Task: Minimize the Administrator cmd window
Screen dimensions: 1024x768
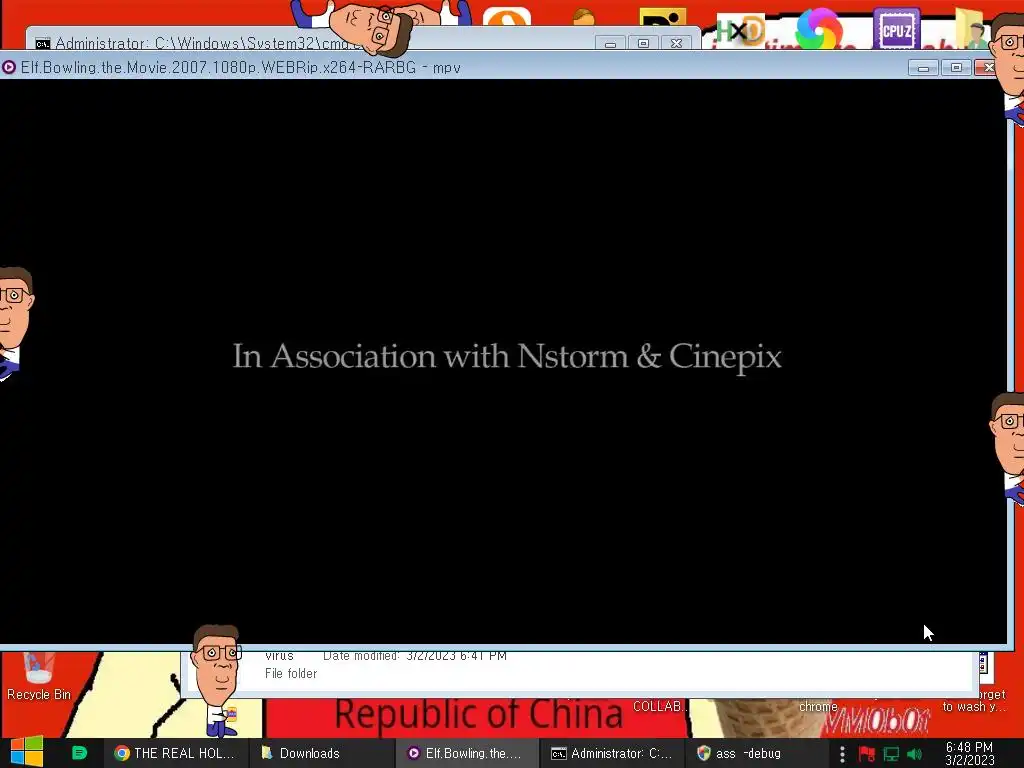Action: click(x=610, y=43)
